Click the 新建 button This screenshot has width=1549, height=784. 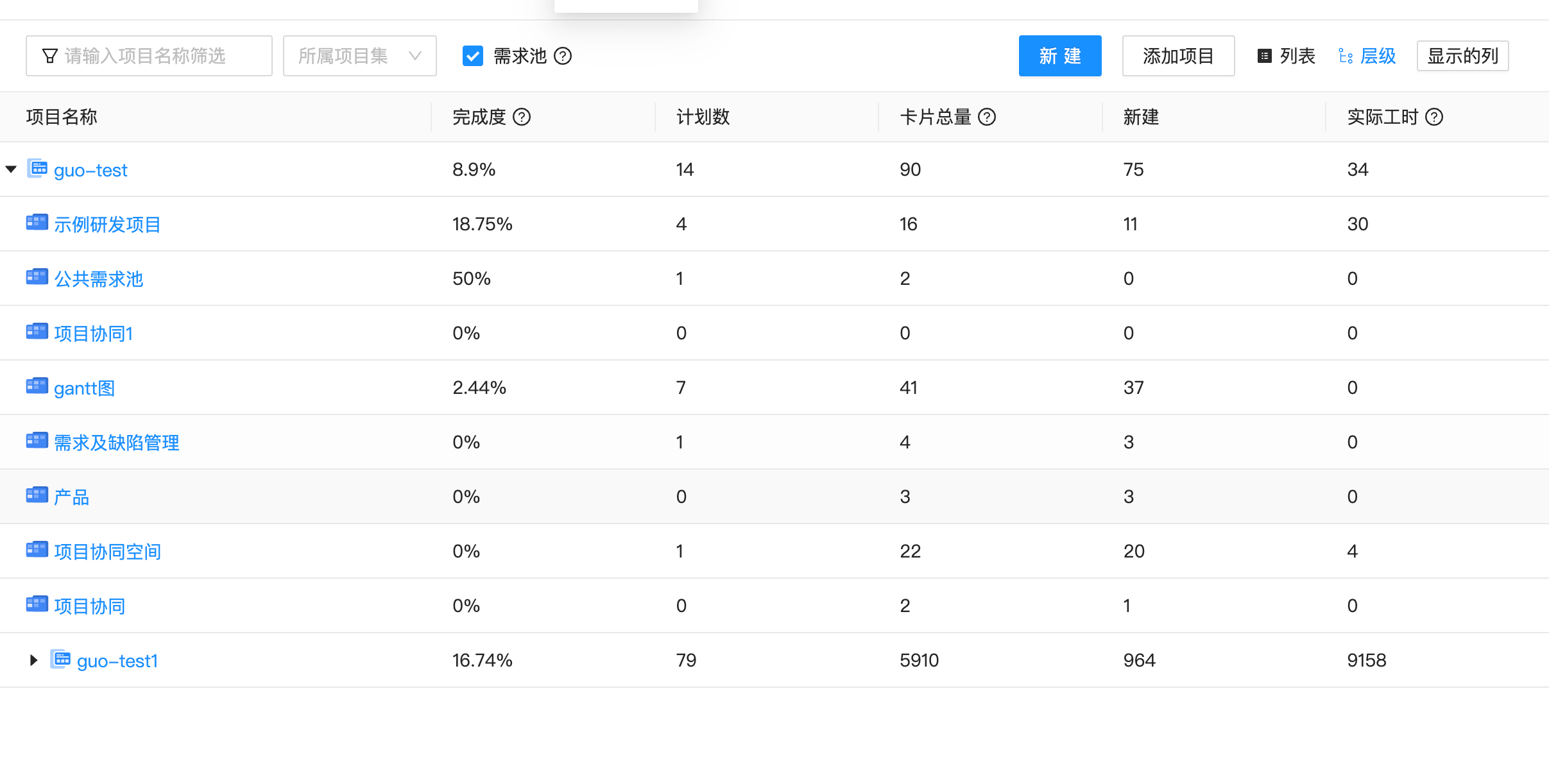click(x=1059, y=56)
